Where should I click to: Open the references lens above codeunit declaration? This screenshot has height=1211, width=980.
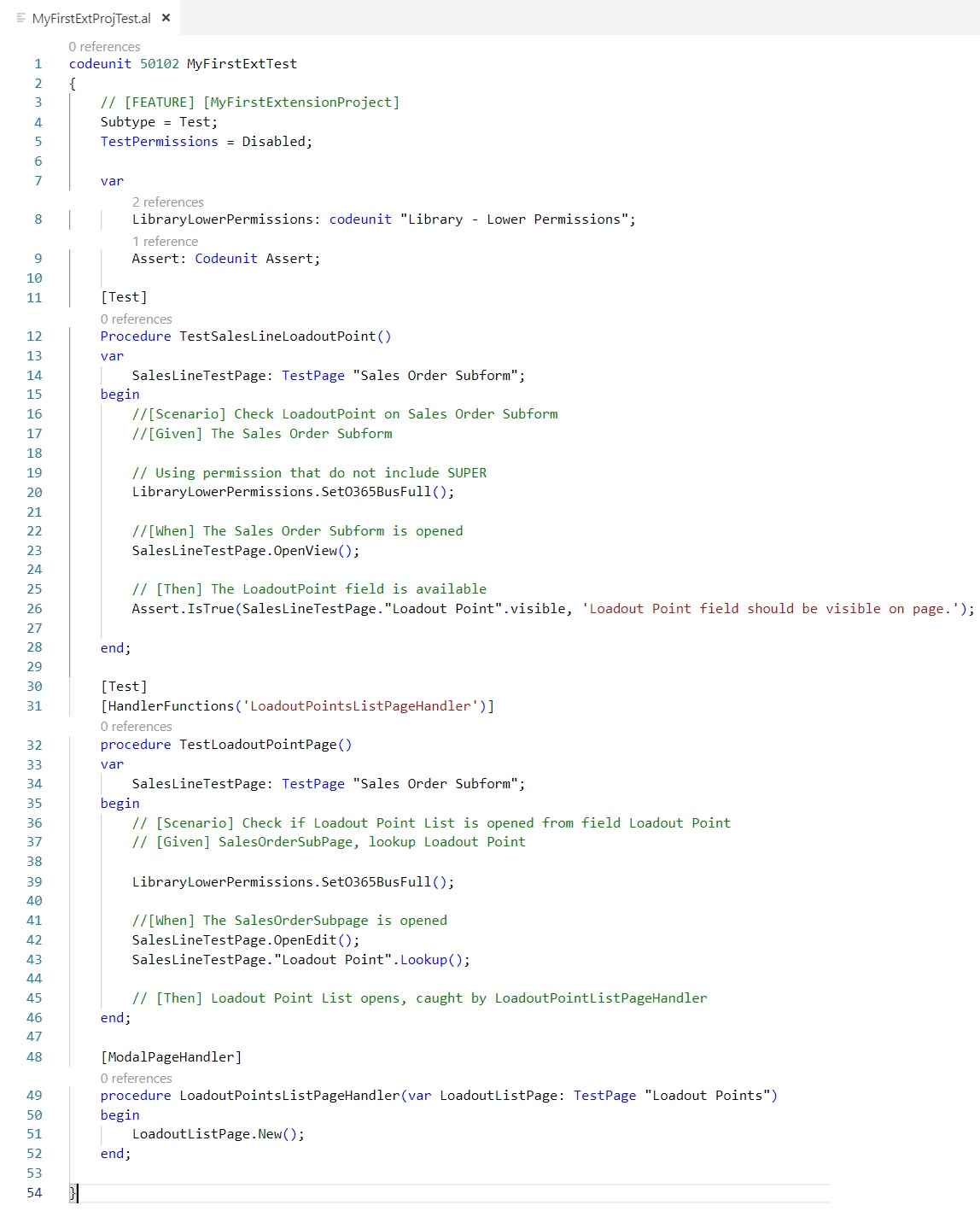[x=104, y=47]
